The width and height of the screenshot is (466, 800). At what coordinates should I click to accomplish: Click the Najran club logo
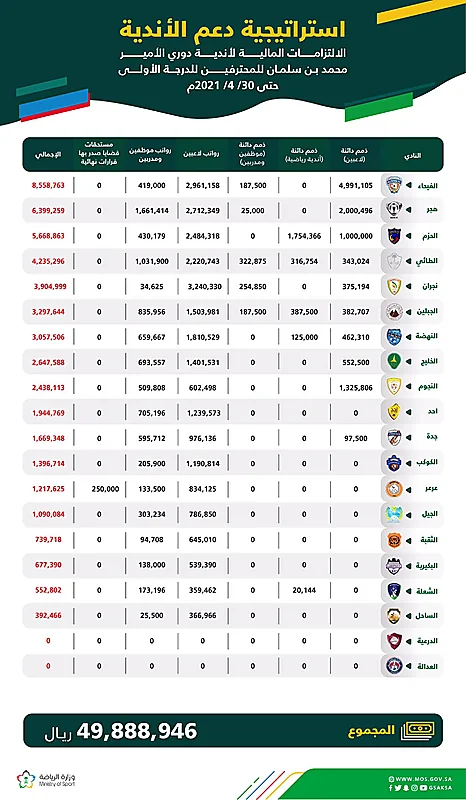tap(394, 286)
